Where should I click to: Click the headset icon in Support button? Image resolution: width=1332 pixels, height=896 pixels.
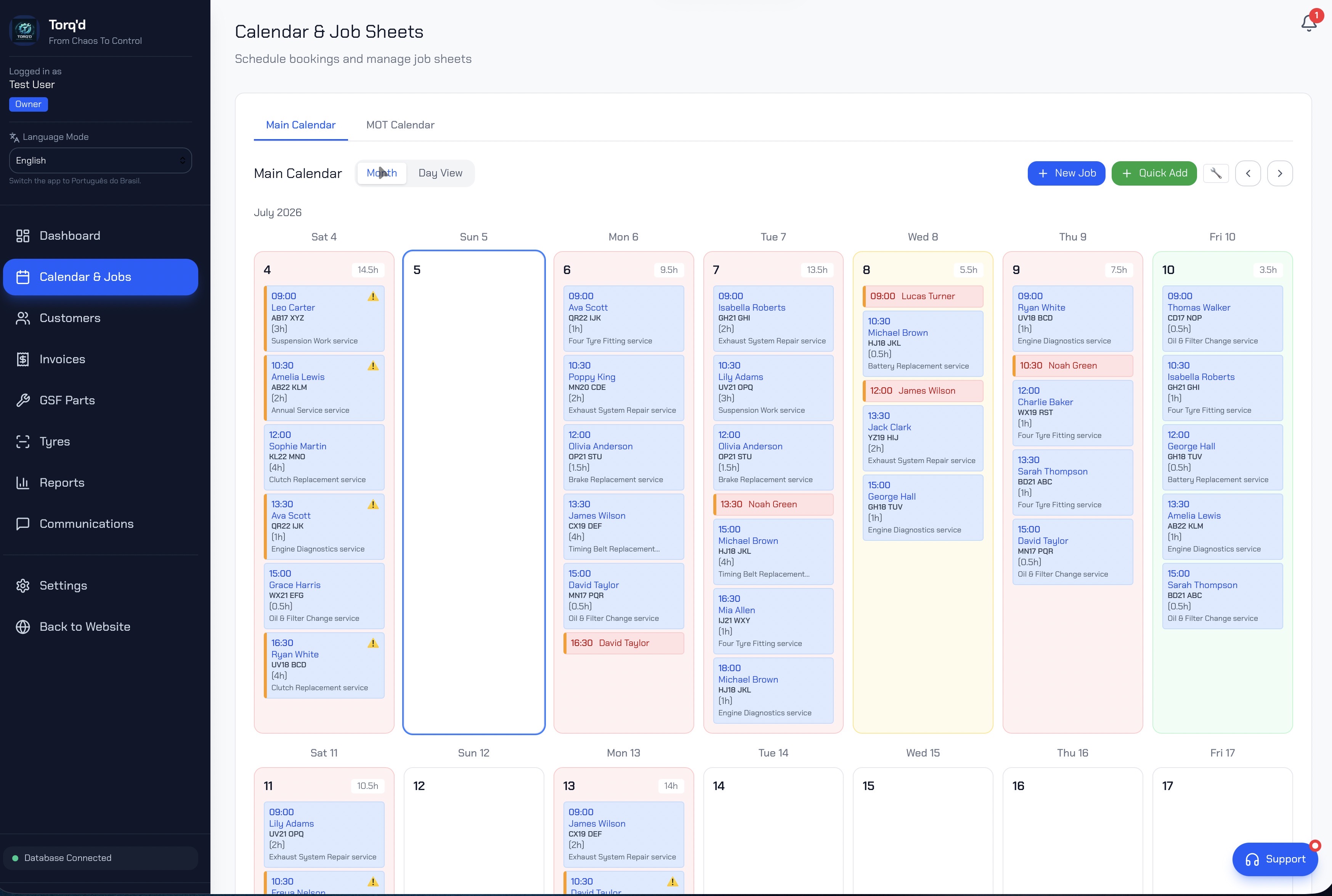click(1252, 859)
